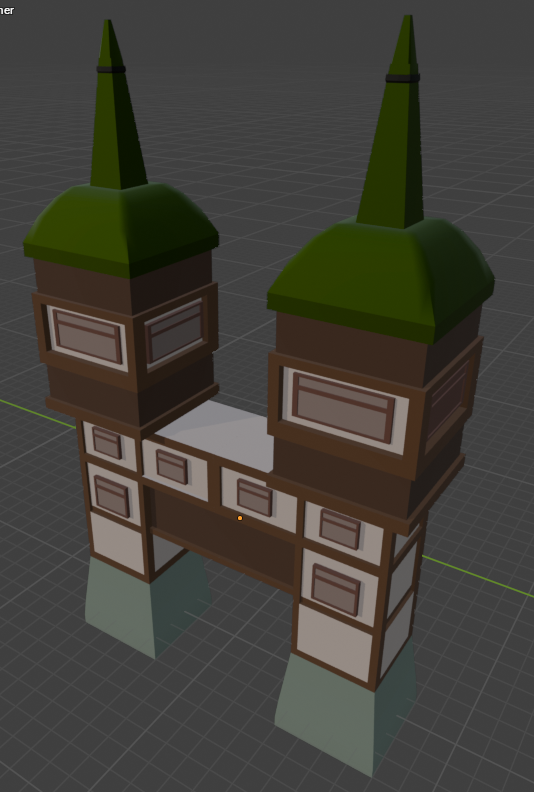Click the black band on left spire
The height and width of the screenshot is (792, 534).
(111, 69)
